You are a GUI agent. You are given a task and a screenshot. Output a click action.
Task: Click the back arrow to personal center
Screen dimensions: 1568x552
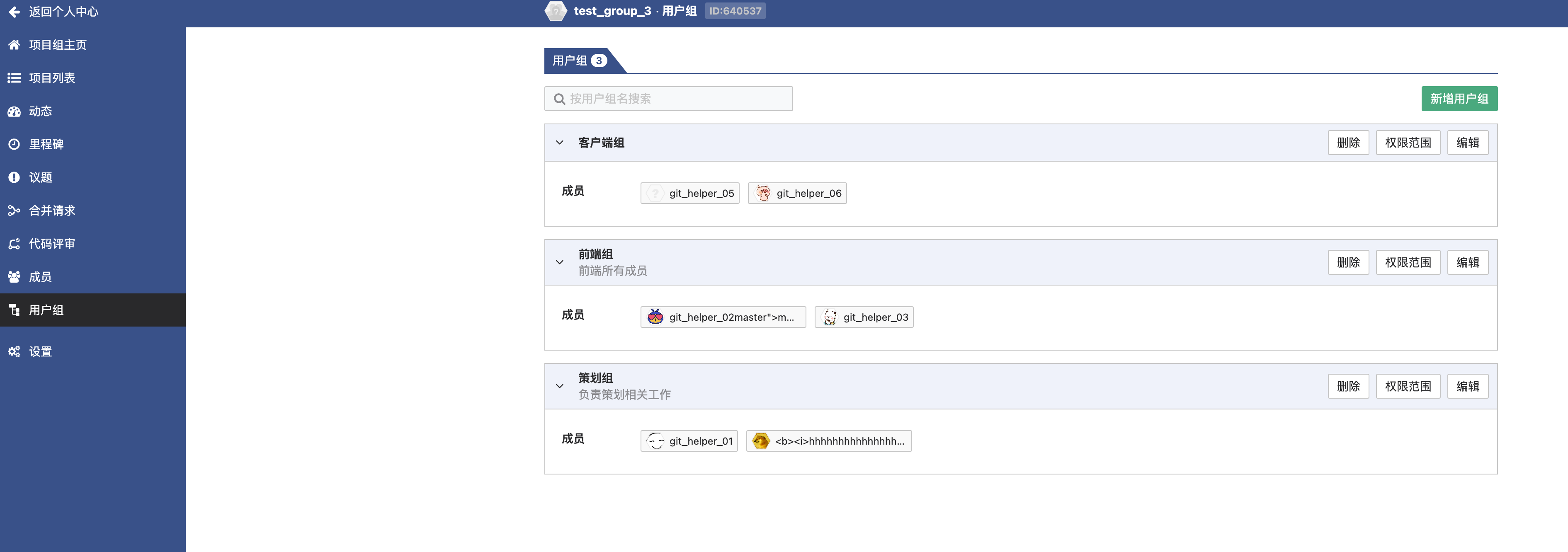coord(14,12)
